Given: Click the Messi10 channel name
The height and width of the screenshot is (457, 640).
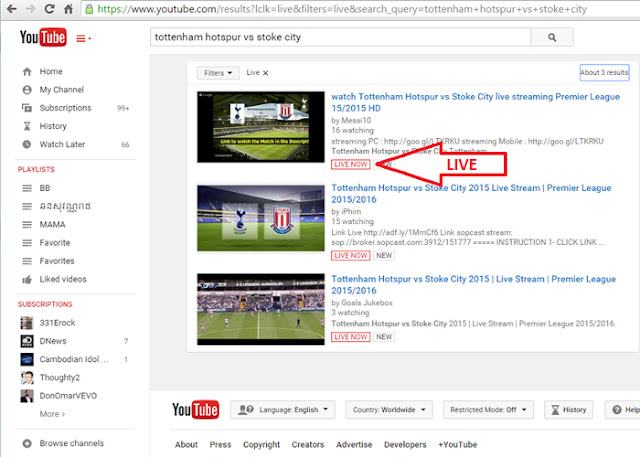Looking at the screenshot, I should [356, 120].
